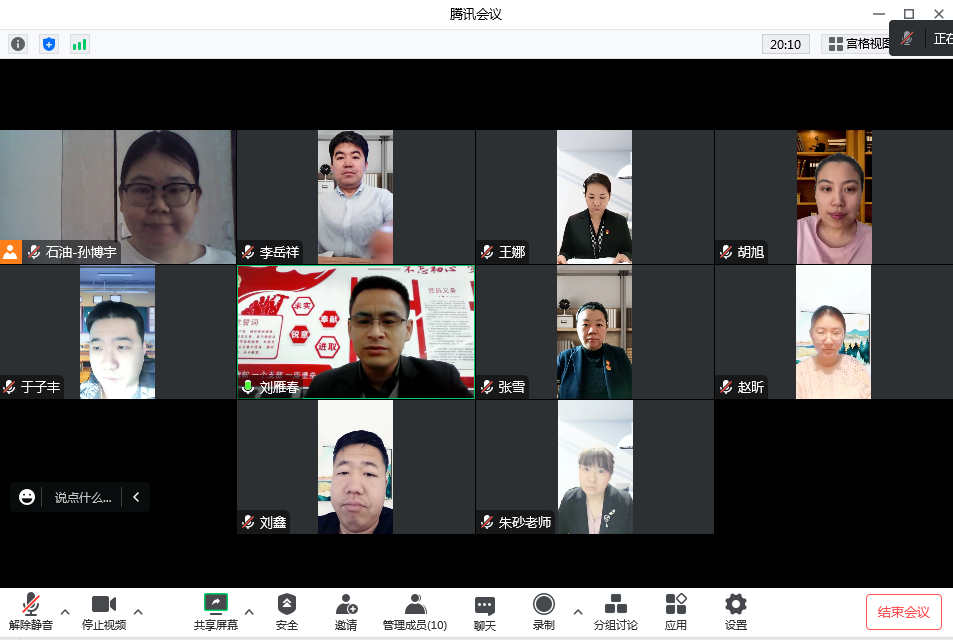Image resolution: width=953 pixels, height=640 pixels.
Task: Open the 聊天 chat panel
Action: pyautogui.click(x=485, y=611)
